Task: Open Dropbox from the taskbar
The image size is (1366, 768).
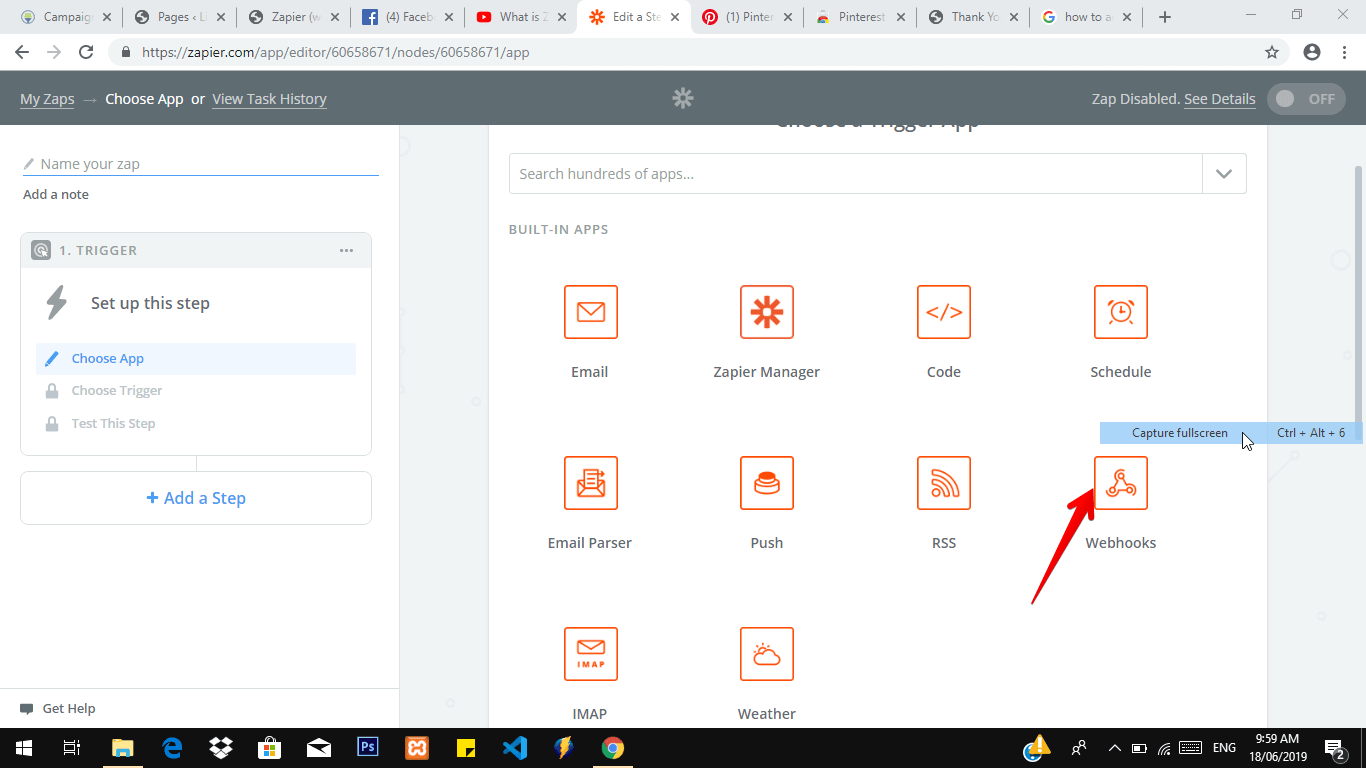Action: pos(221,748)
